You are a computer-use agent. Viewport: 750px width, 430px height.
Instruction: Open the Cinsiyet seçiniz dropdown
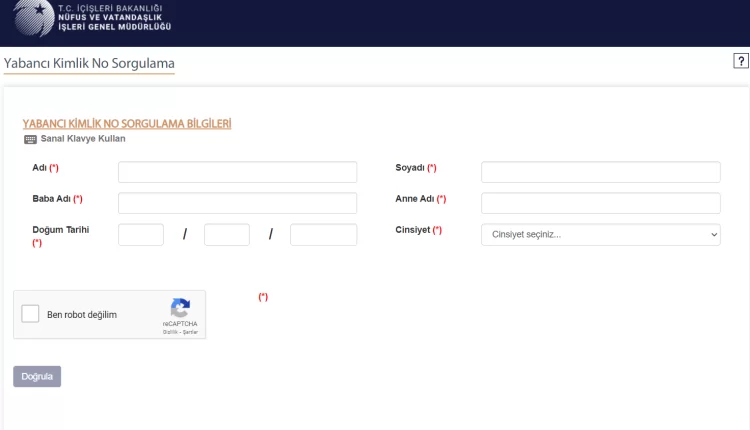coord(601,234)
